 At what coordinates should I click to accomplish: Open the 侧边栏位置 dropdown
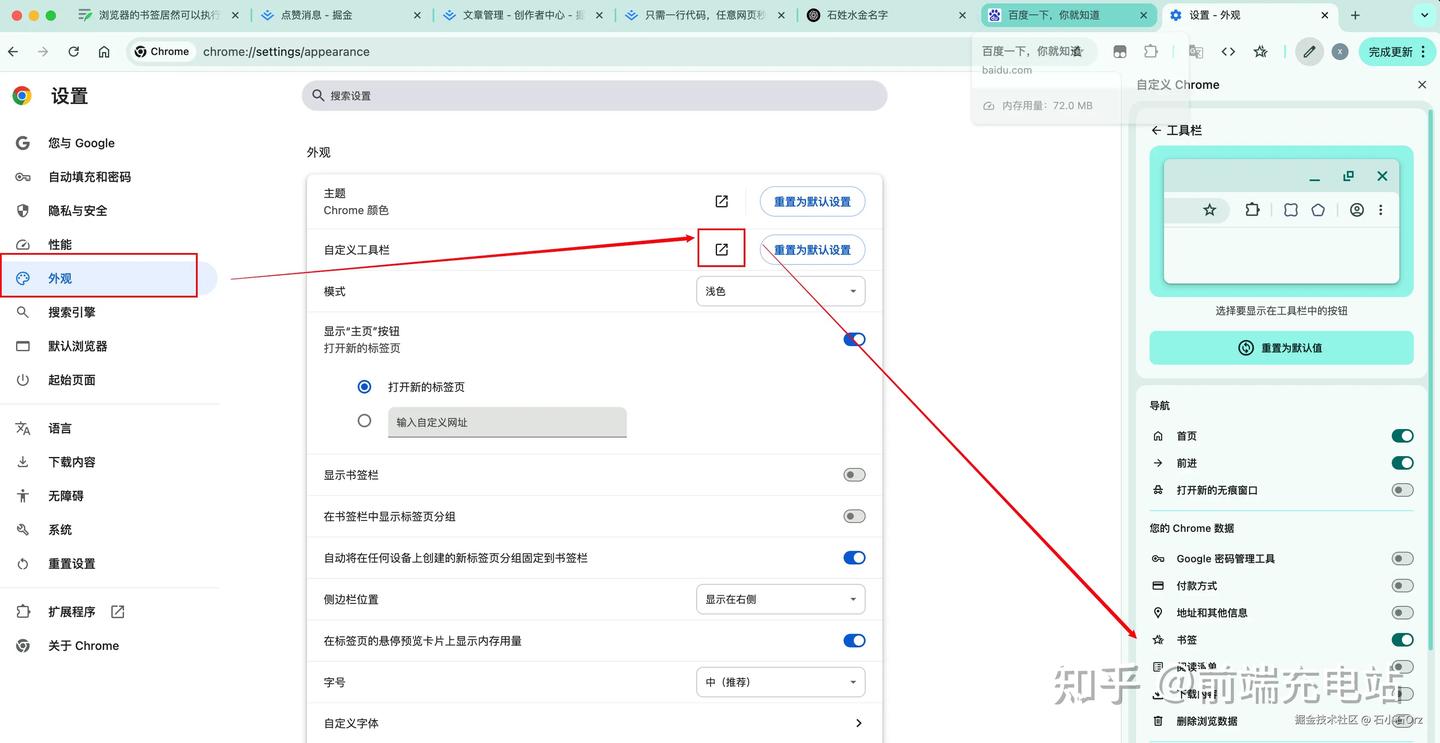780,598
